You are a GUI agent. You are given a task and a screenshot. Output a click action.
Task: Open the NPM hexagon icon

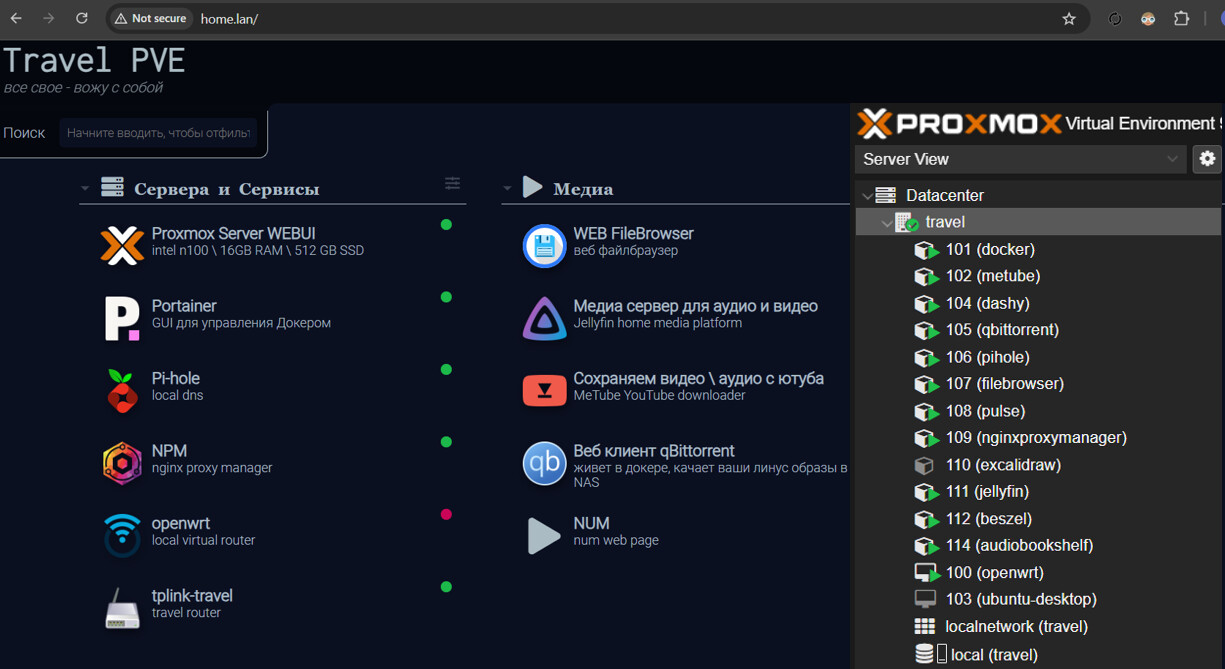[122, 463]
